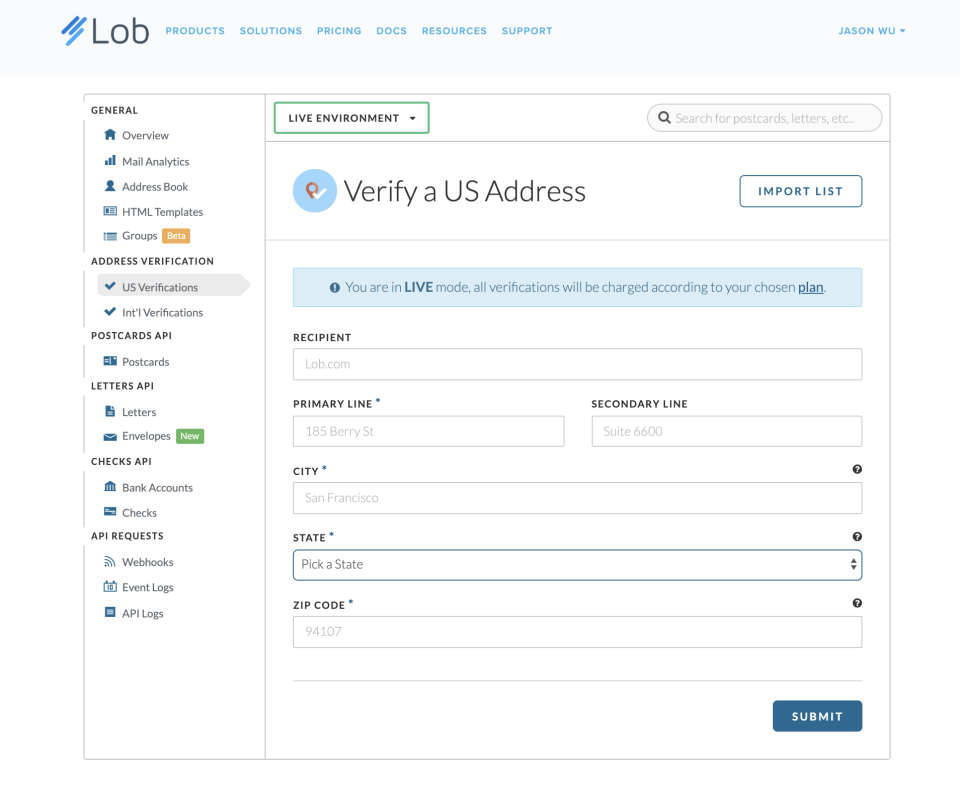Select the Postcards icon in sidebar
960x791 pixels.
pyautogui.click(x=110, y=361)
